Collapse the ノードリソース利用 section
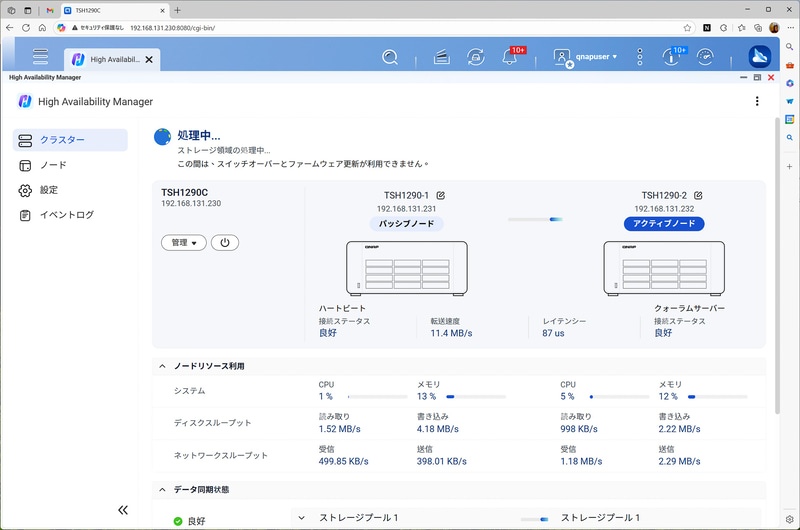800x530 pixels. [x=162, y=366]
